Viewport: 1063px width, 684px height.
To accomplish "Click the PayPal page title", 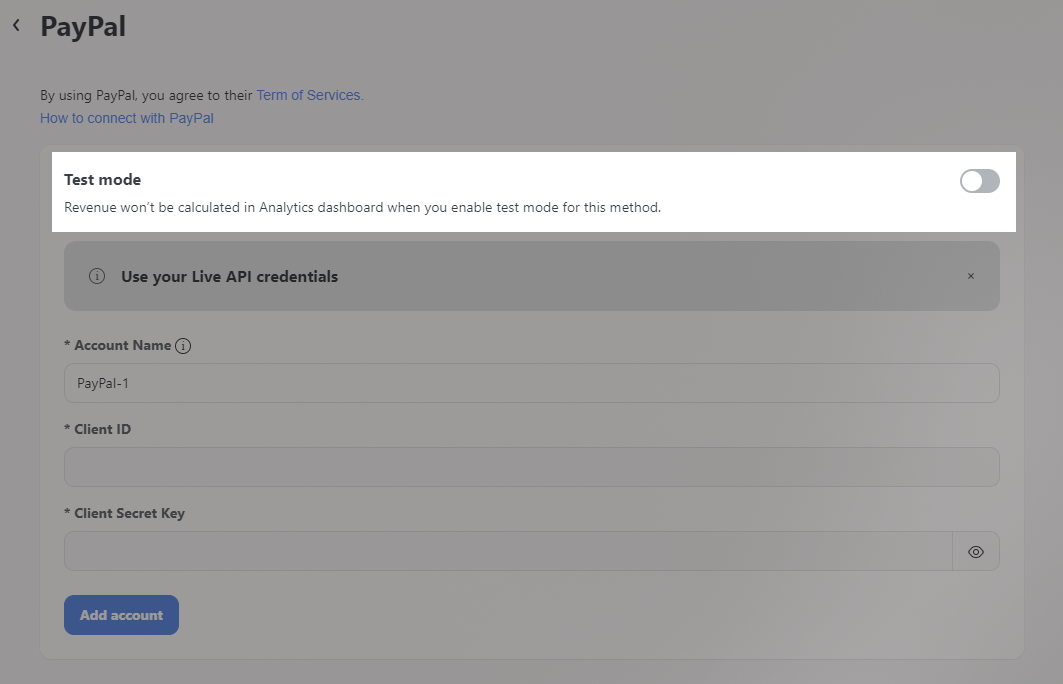I will (83, 26).
